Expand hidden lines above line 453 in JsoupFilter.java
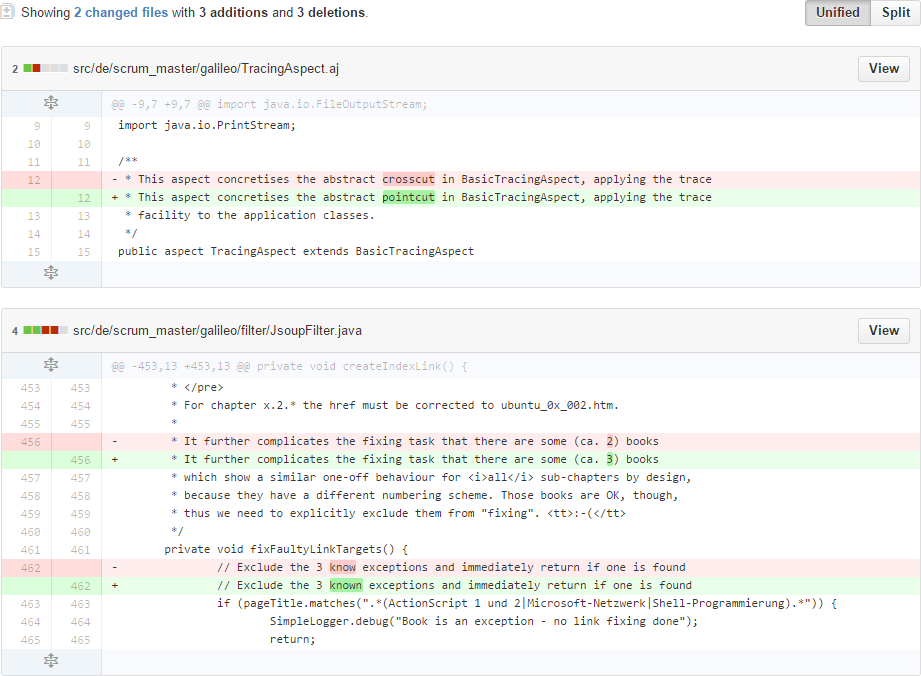Screen dimensions: 921x676 51,366
